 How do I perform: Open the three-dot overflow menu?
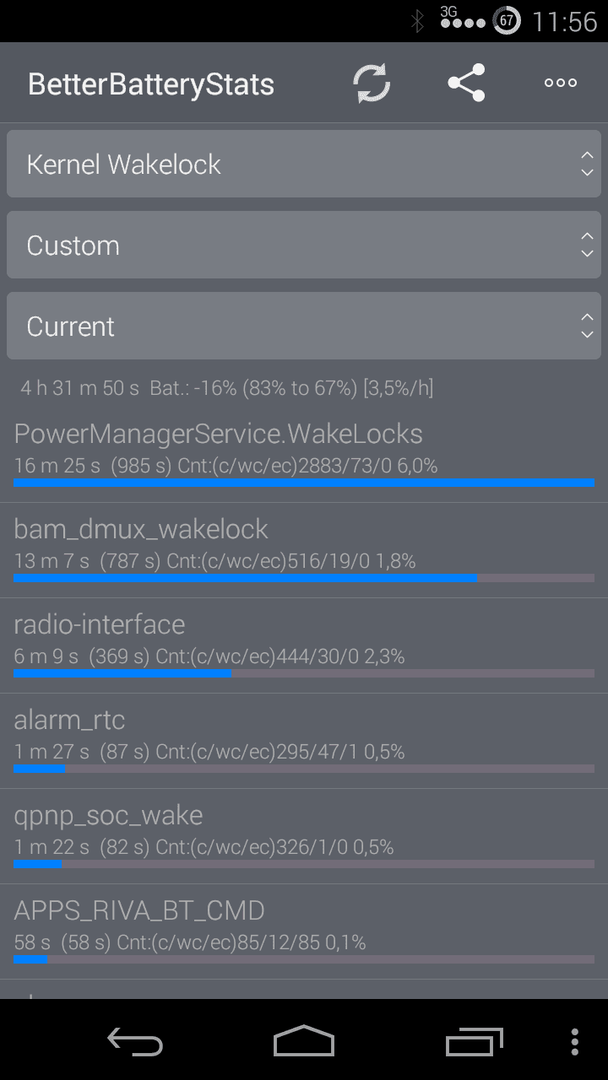pos(560,83)
